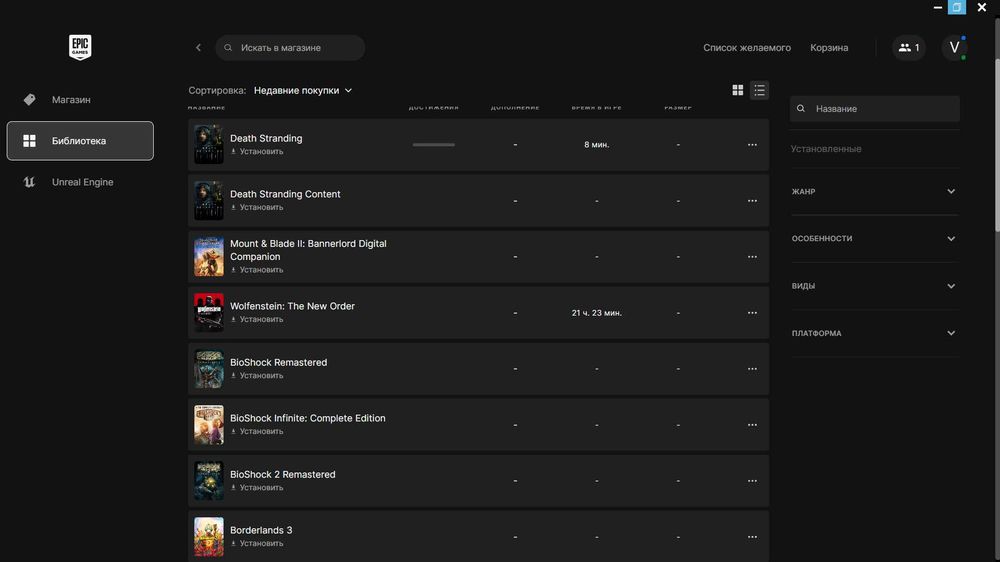Image resolution: width=1000 pixels, height=562 pixels.
Task: Click the store search input field
Action: [295, 48]
